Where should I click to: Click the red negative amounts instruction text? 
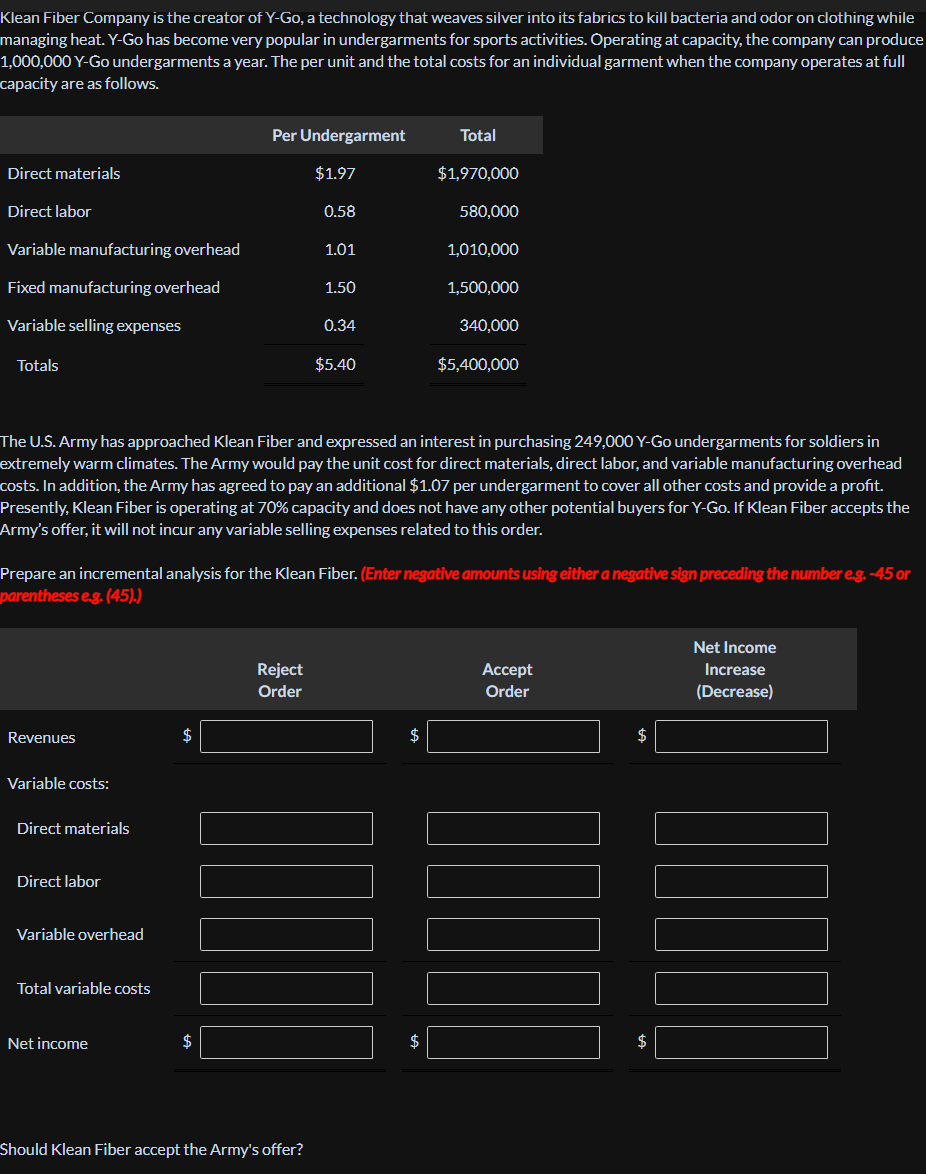[x=455, y=584]
